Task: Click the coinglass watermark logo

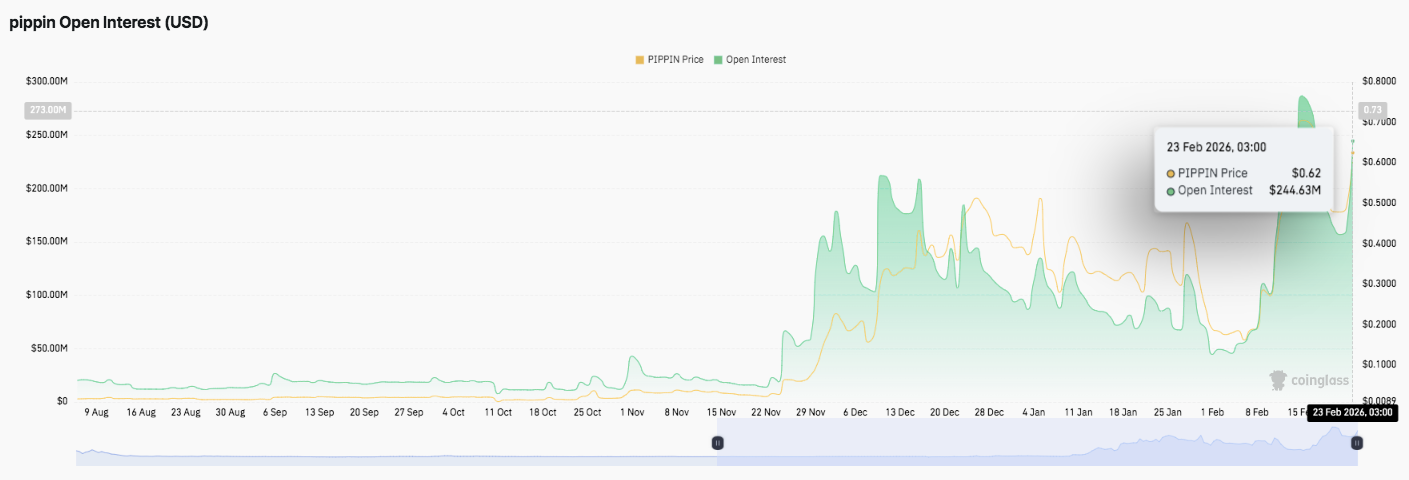Action: pyautogui.click(x=1308, y=380)
